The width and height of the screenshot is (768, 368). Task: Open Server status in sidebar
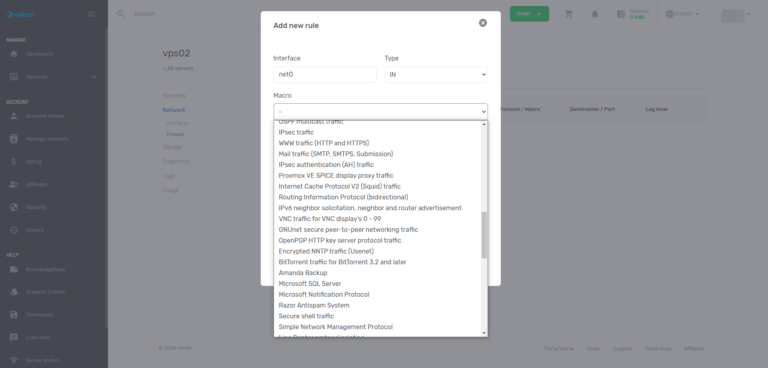tap(42, 360)
